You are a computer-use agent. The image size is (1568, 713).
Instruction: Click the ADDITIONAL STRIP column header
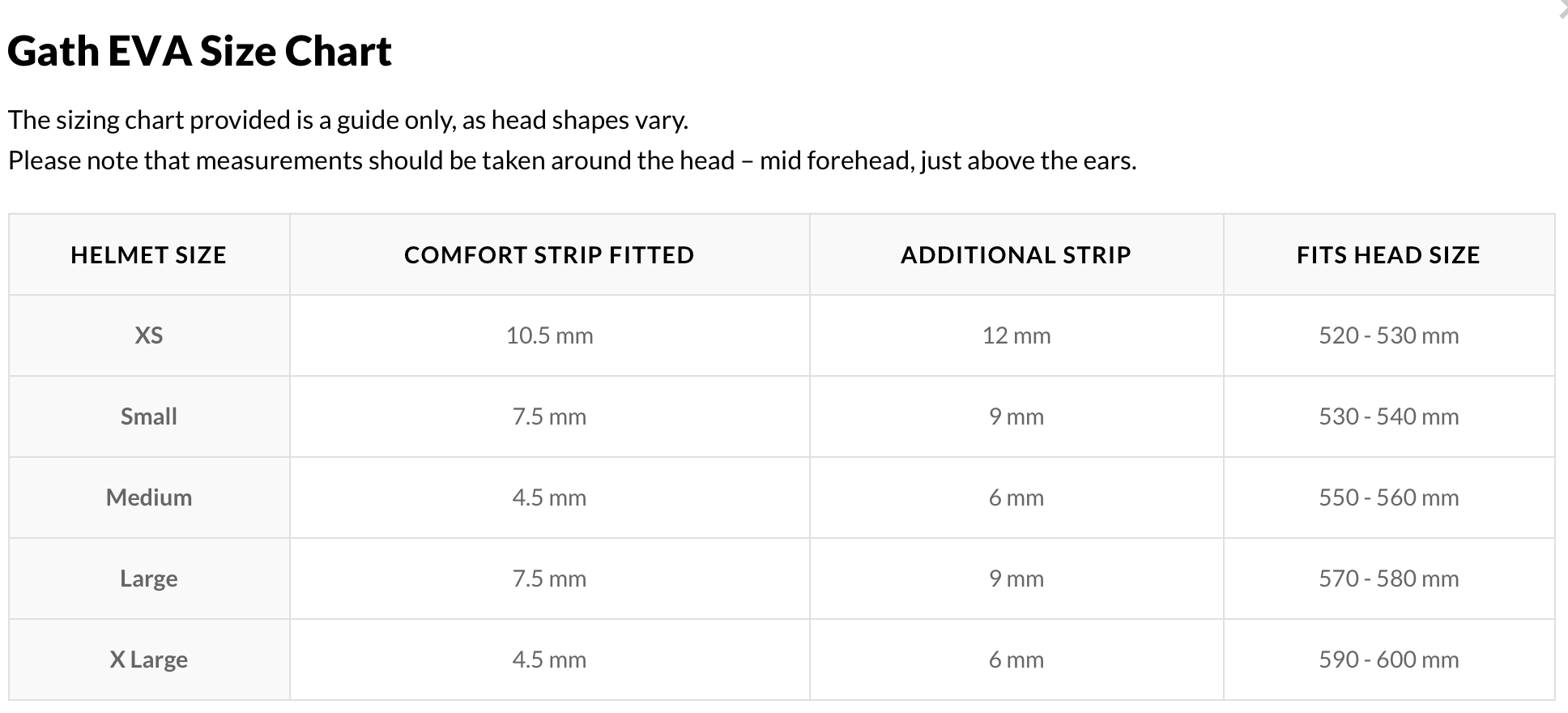click(x=1016, y=255)
